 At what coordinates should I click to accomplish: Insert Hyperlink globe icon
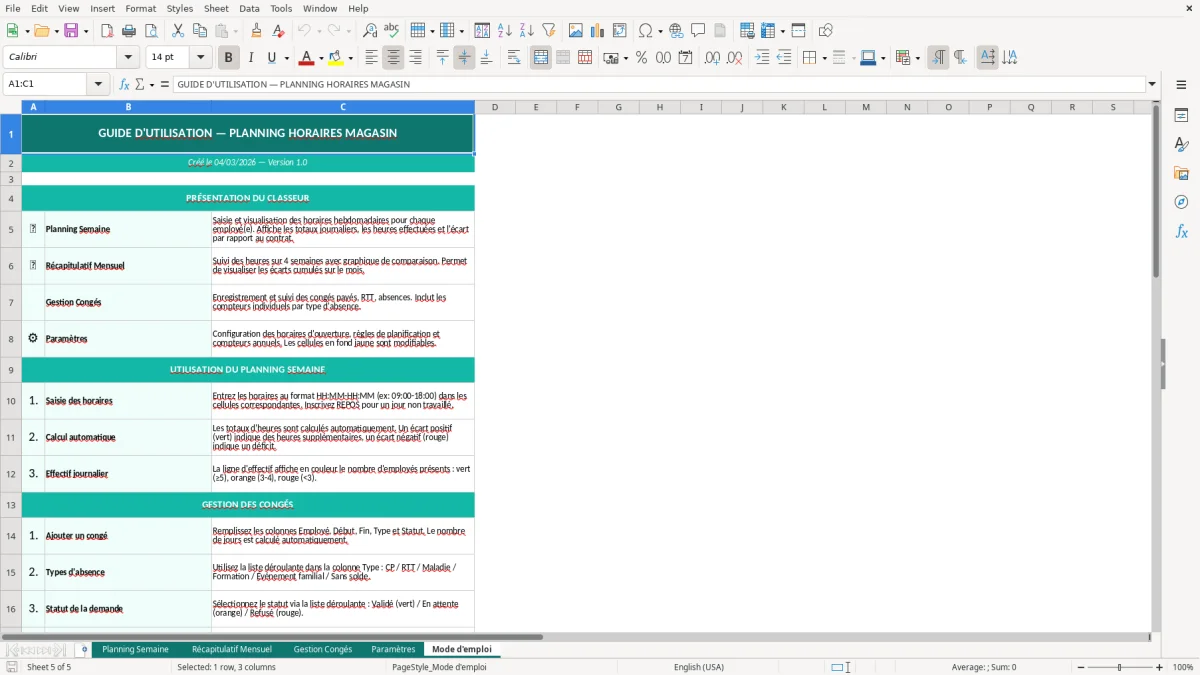click(676, 31)
